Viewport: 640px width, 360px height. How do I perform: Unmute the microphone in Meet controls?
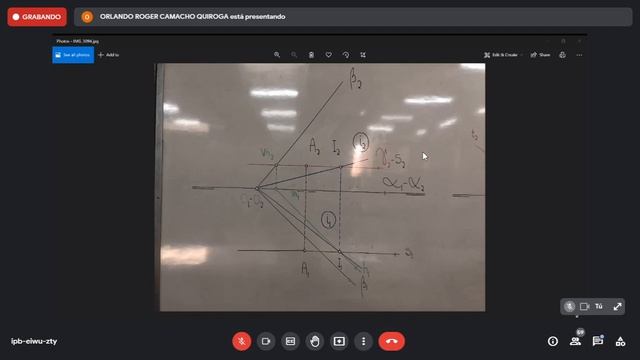click(x=242, y=341)
